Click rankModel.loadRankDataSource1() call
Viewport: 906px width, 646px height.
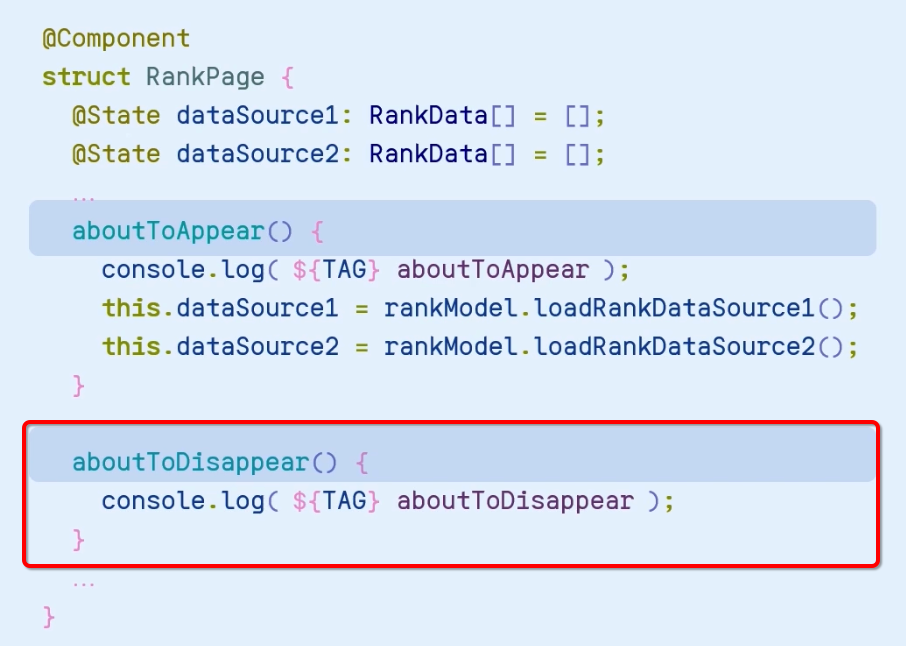[x=614, y=308]
